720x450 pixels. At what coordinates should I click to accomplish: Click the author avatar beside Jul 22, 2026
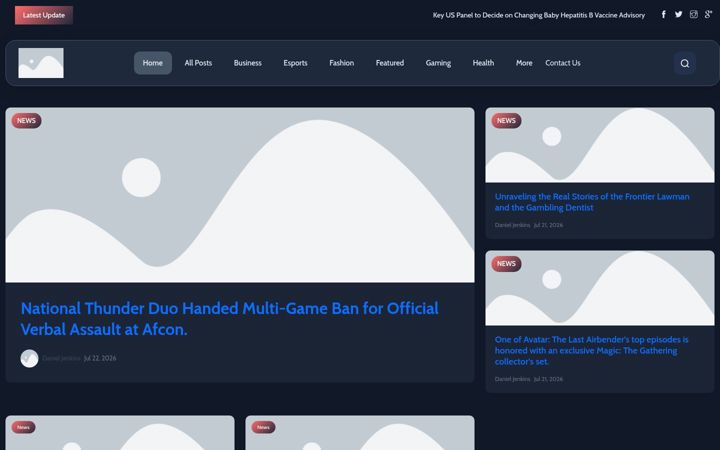(29, 359)
